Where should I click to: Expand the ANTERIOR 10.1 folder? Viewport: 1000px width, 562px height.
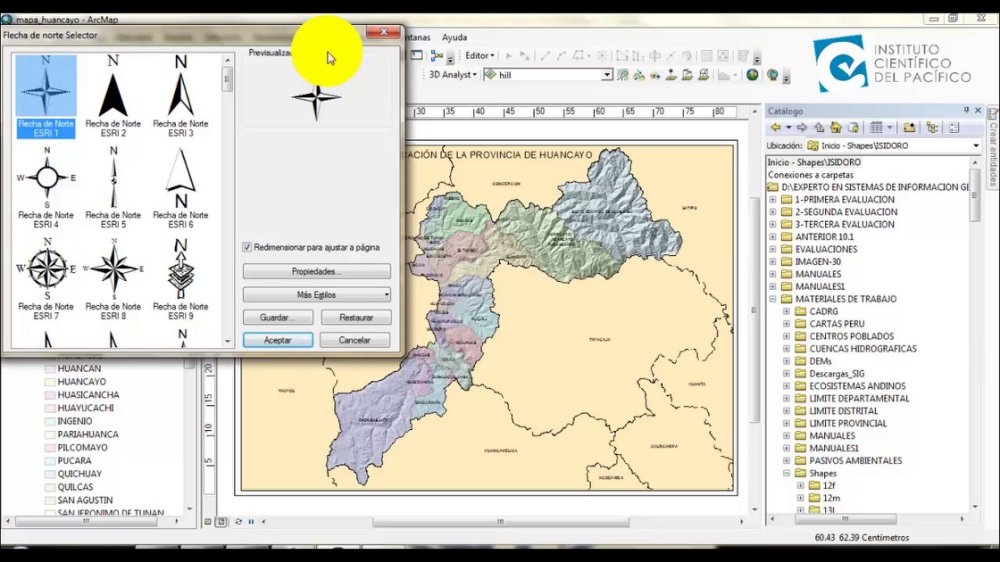point(773,237)
